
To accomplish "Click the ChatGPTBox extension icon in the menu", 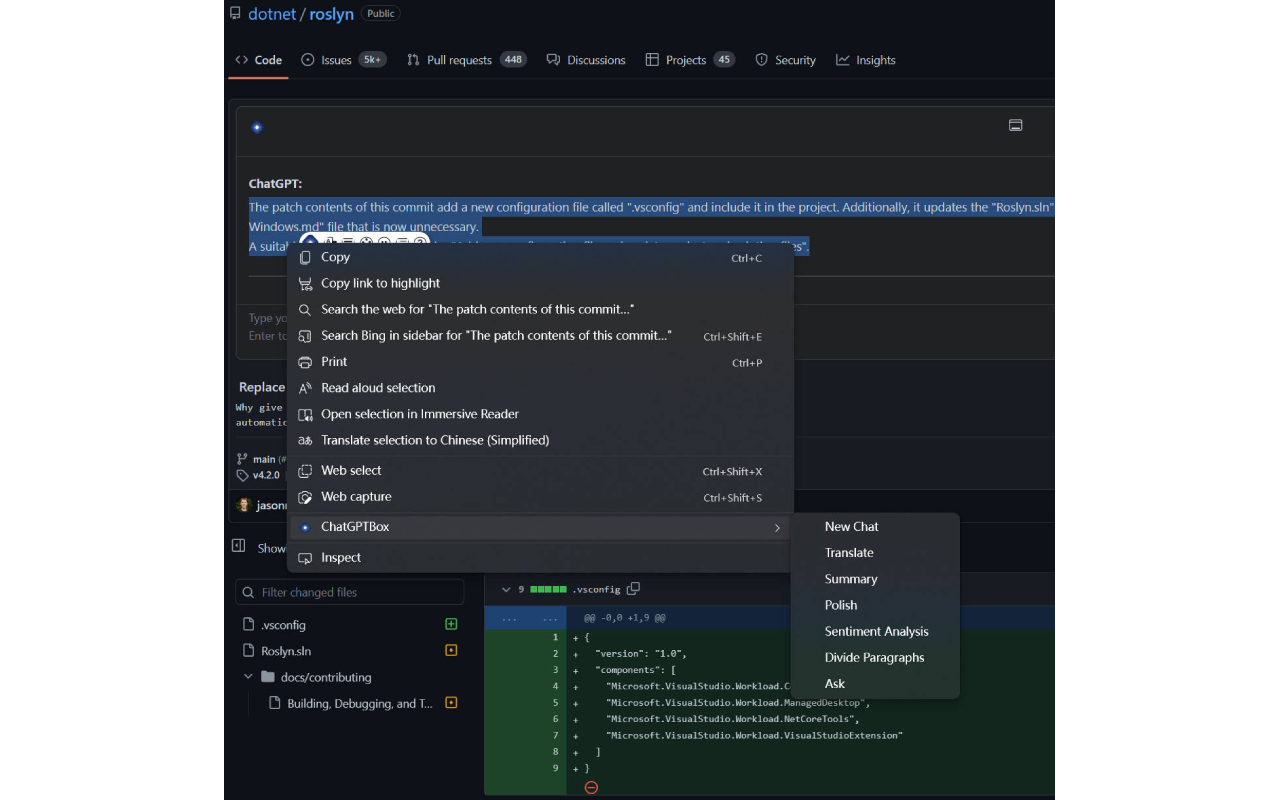I will 305,527.
